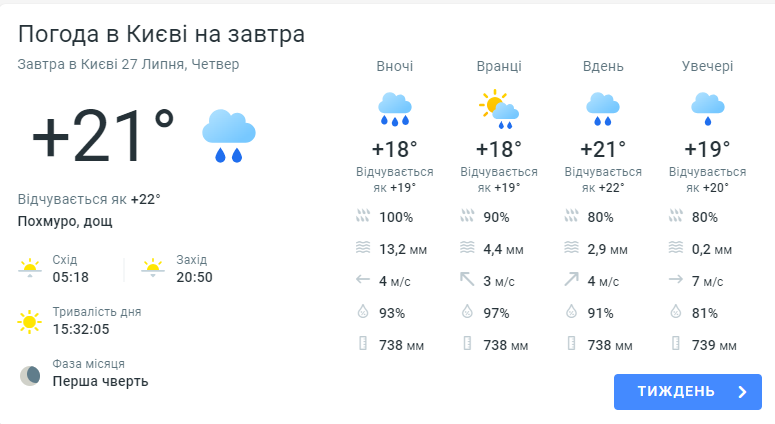Click the sunrise icon next to Схід
The width and height of the screenshot is (775, 424).
(31, 268)
